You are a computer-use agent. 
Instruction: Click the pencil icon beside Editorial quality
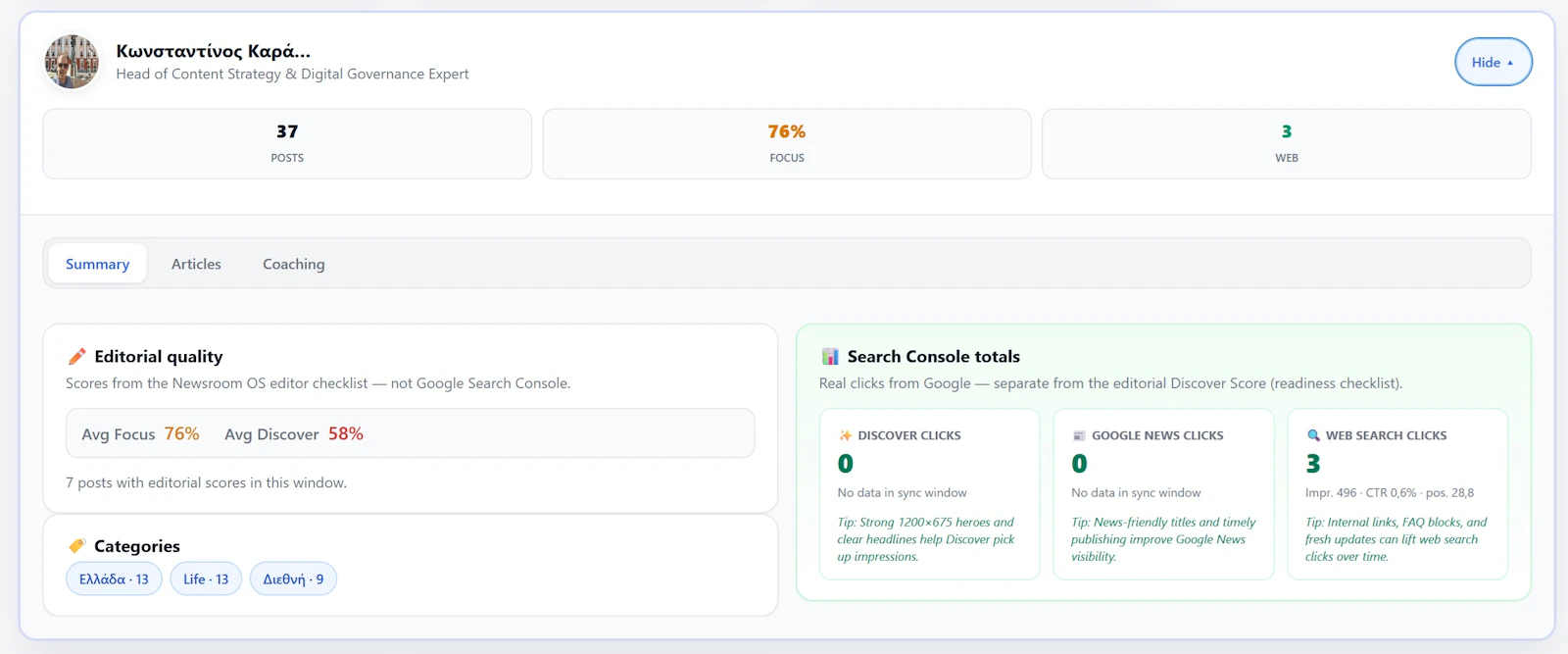coord(76,356)
